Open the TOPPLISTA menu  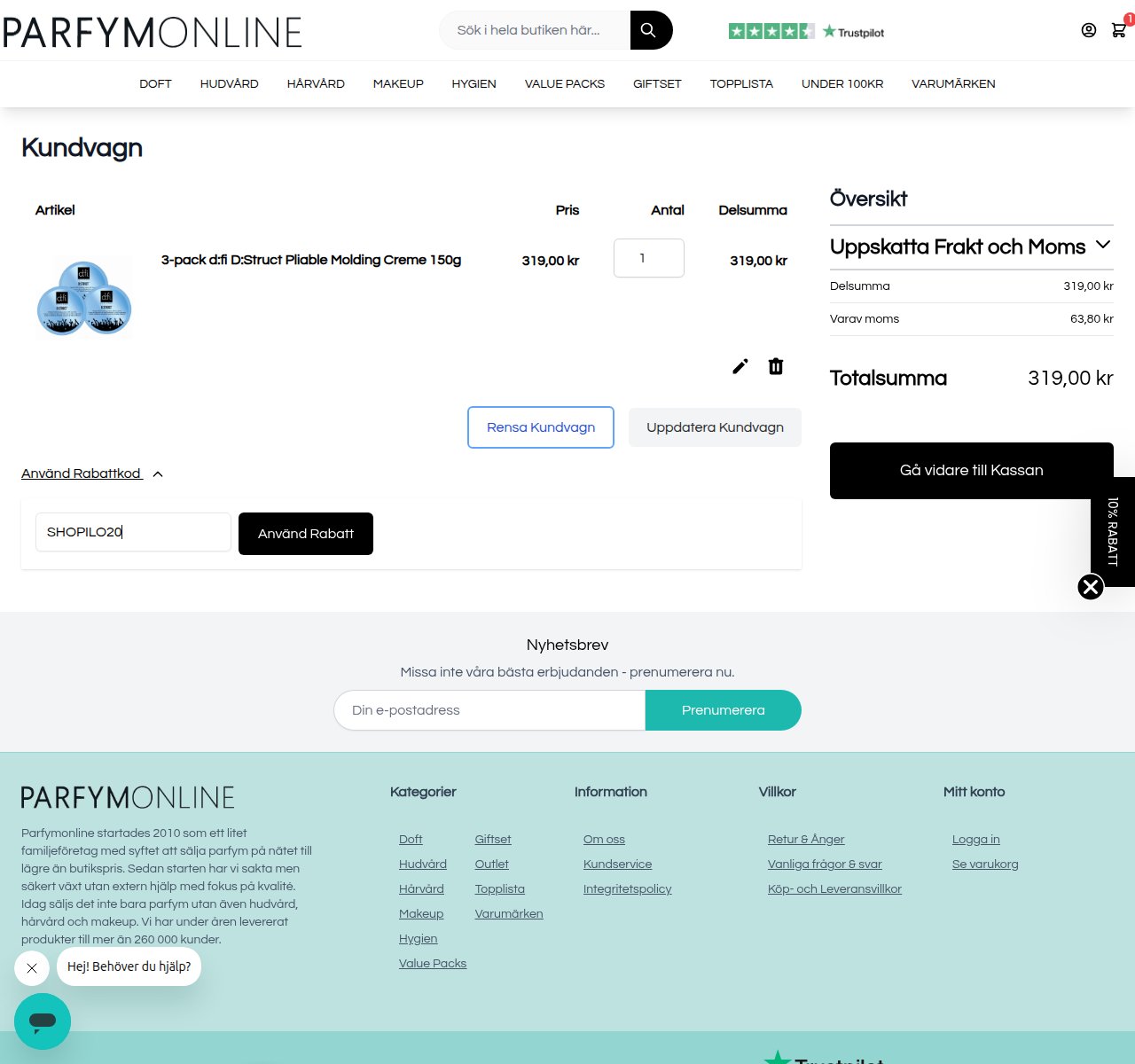741,84
